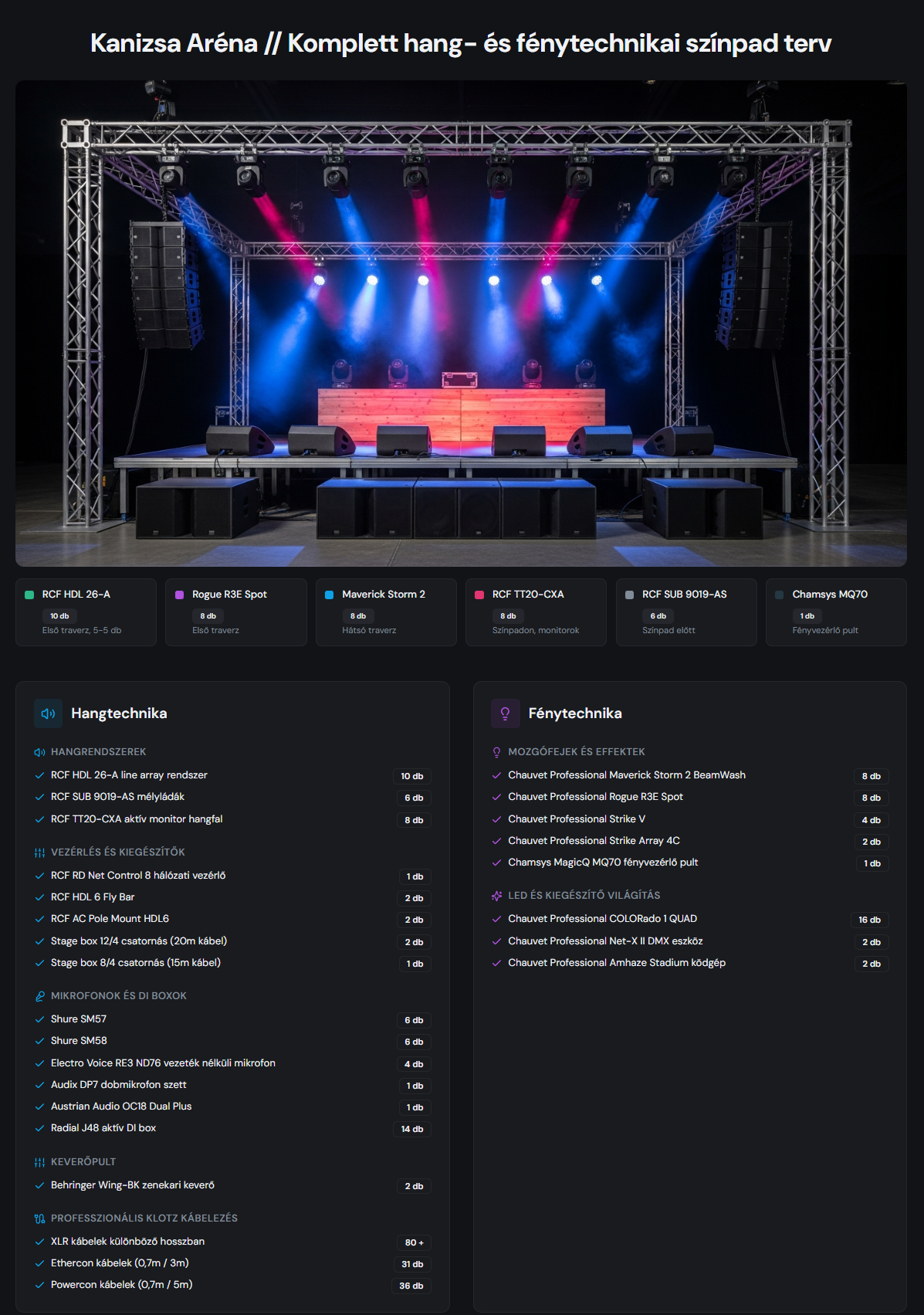
Task: Click 'Austrian Audio OC18 Dual Plus' row
Action: (x=232, y=1107)
